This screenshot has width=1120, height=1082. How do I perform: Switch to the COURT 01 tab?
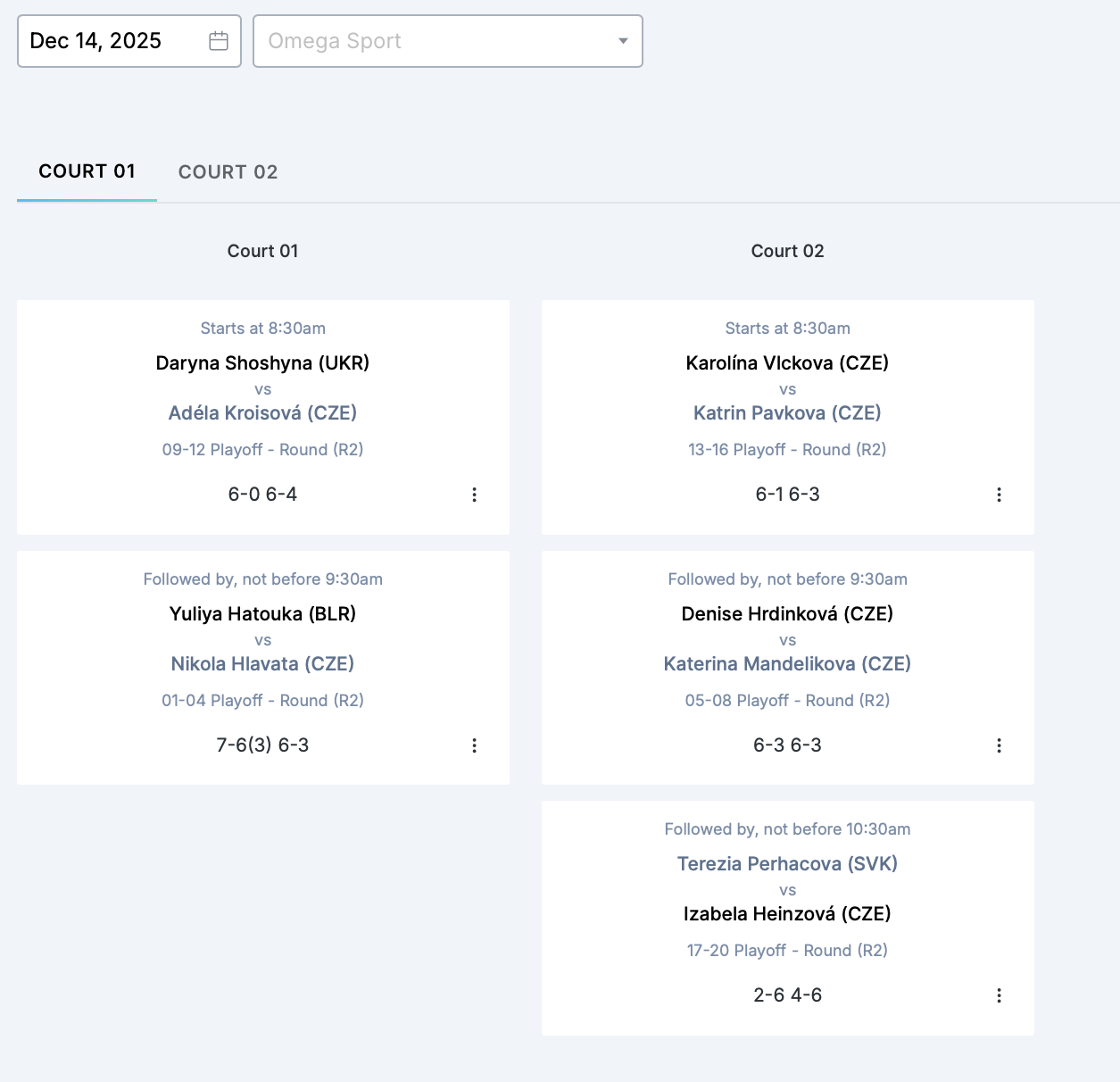point(87,171)
